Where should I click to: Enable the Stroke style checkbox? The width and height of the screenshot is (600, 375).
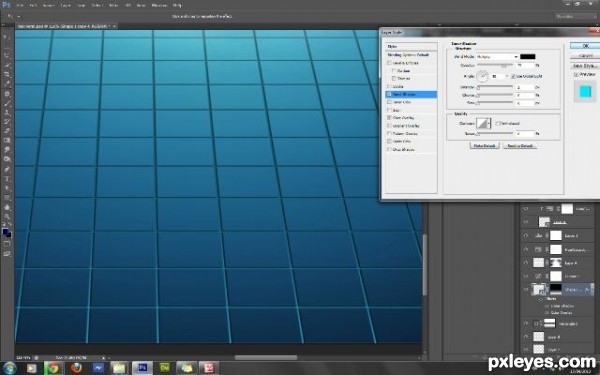[389, 86]
